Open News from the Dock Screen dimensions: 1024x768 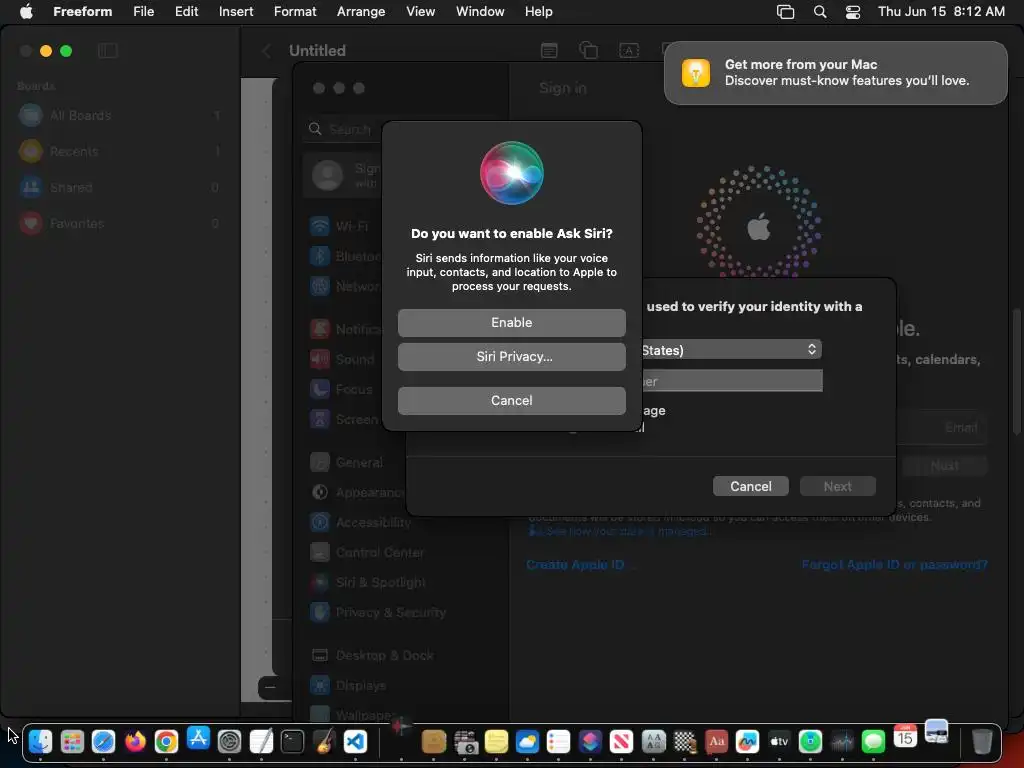[x=622, y=741]
